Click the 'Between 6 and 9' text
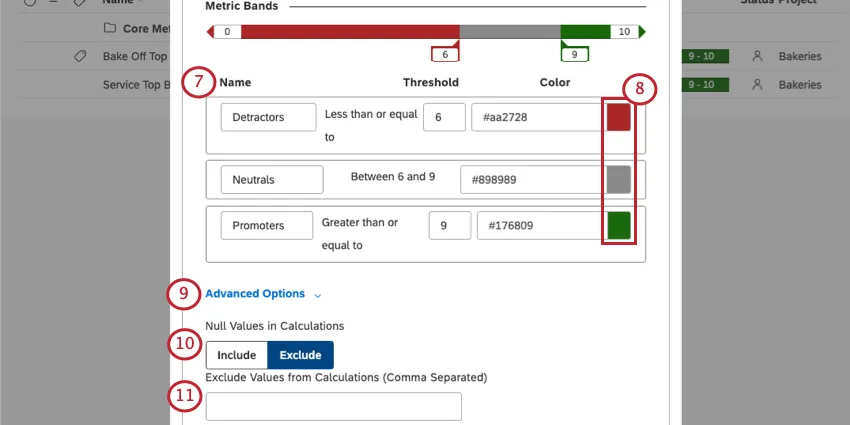Screen dimensions: 850x425 pyautogui.click(x=392, y=177)
